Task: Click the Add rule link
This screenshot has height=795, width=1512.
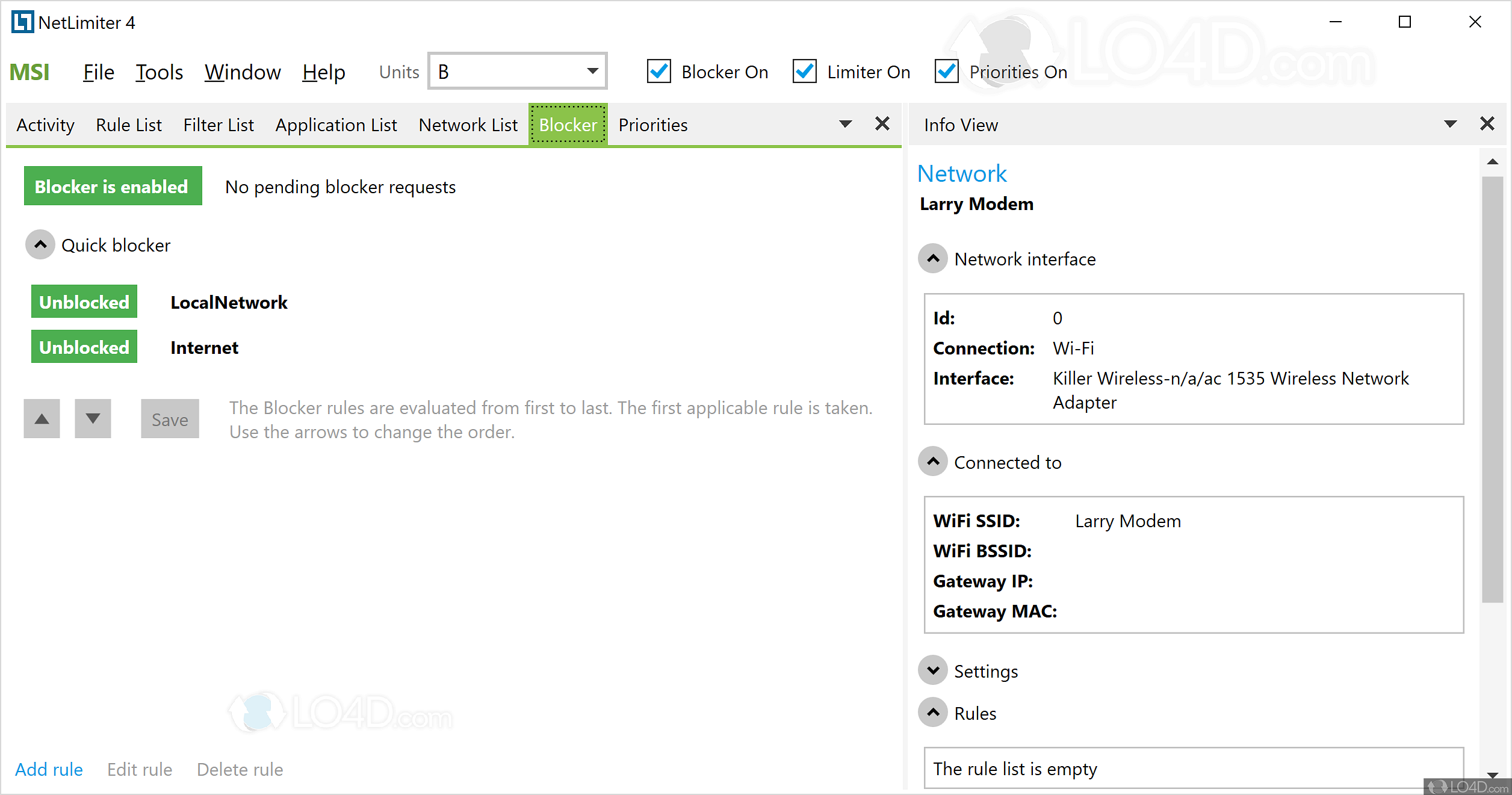Action: tap(49, 769)
